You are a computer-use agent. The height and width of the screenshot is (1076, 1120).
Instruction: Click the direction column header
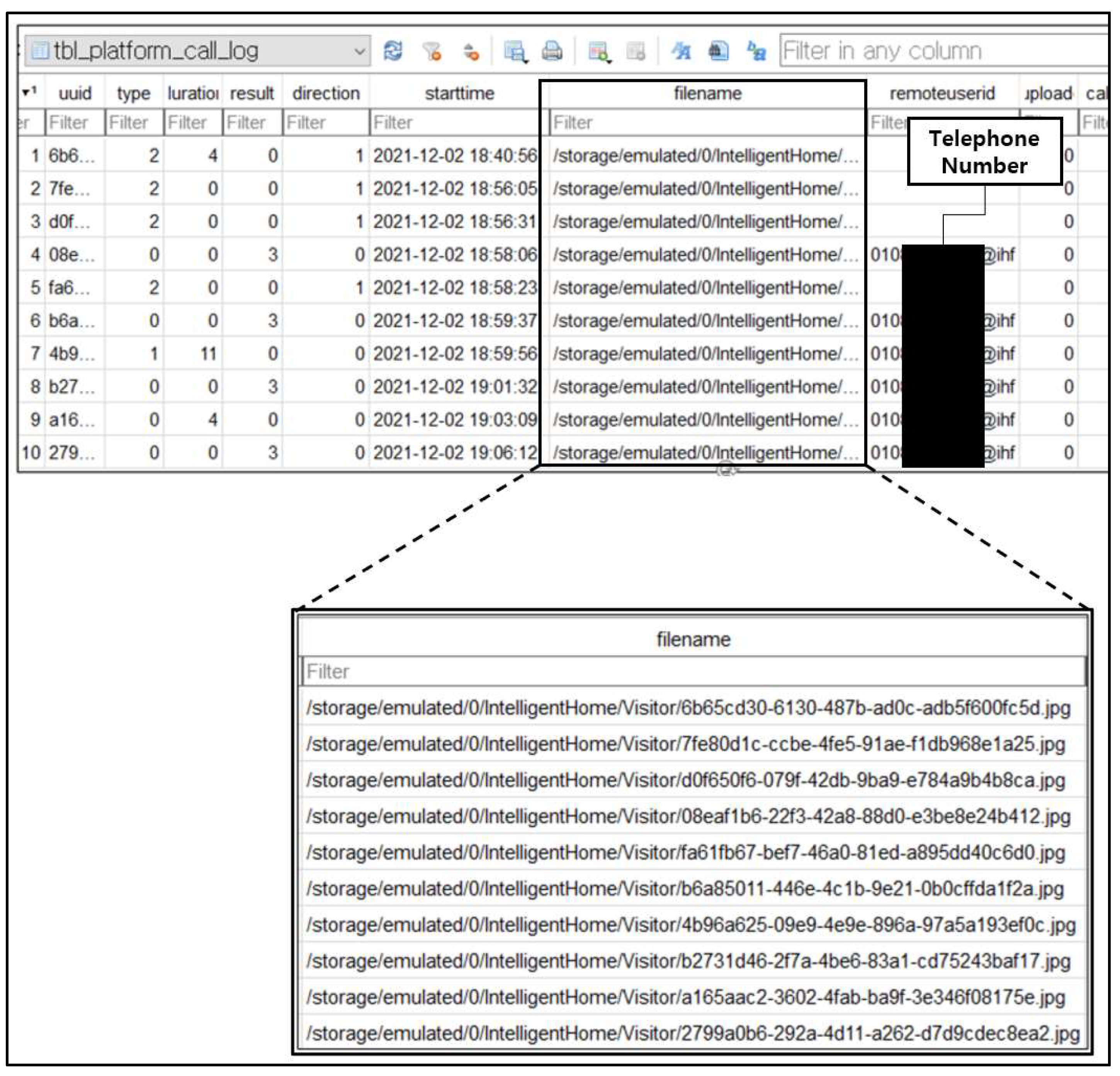click(326, 93)
